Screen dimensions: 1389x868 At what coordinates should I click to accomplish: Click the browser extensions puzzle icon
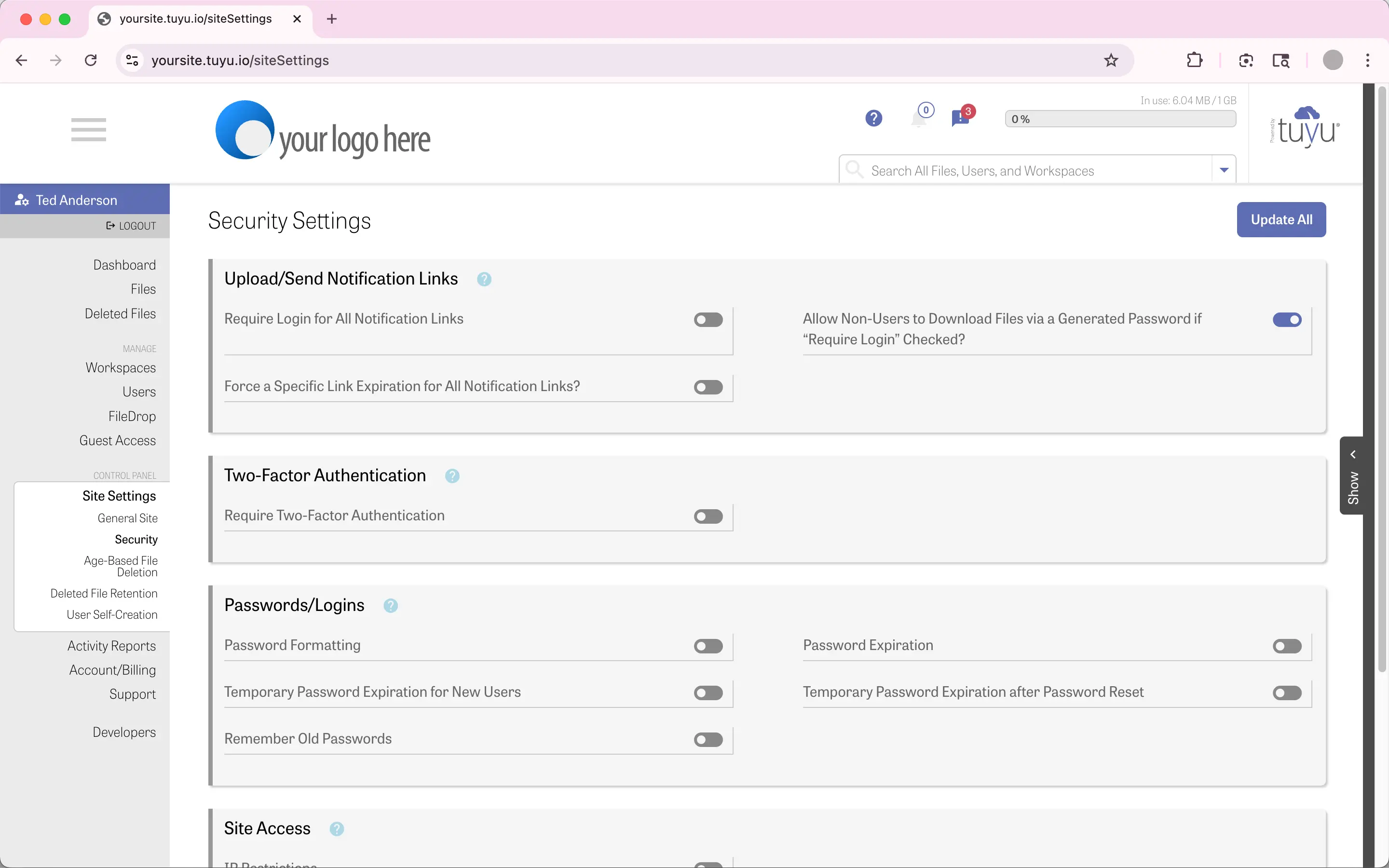tap(1194, 60)
